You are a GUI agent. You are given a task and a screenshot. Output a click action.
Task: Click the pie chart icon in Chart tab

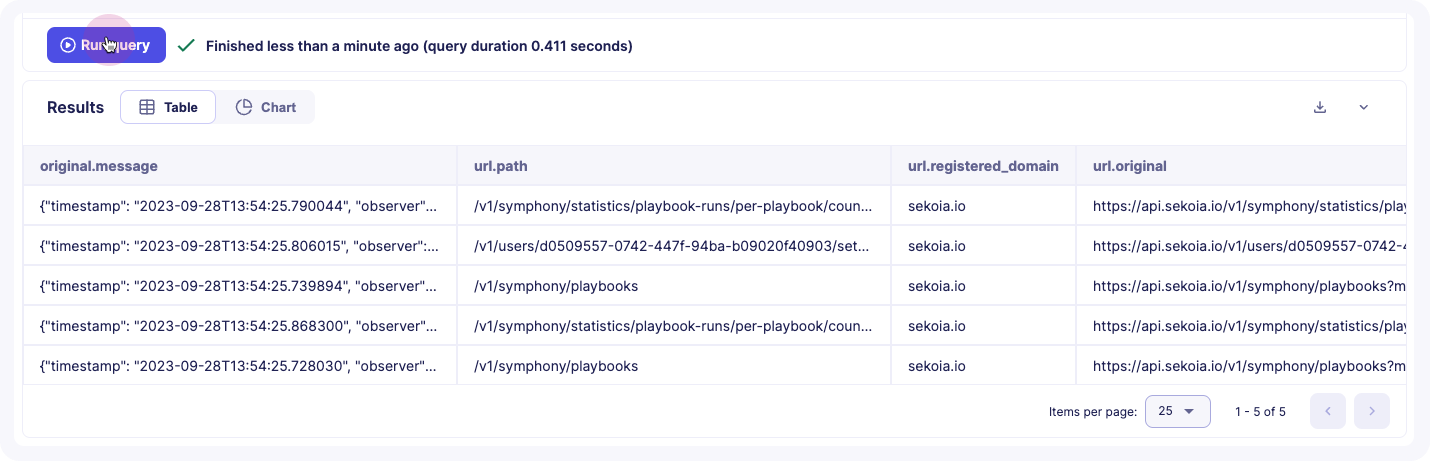244,107
